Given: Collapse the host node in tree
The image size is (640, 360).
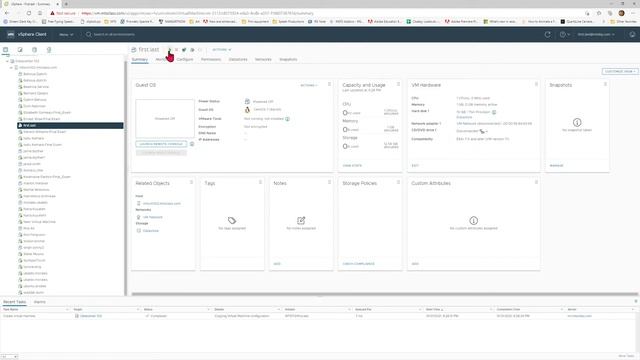Looking at the screenshot, I should click(11, 68).
